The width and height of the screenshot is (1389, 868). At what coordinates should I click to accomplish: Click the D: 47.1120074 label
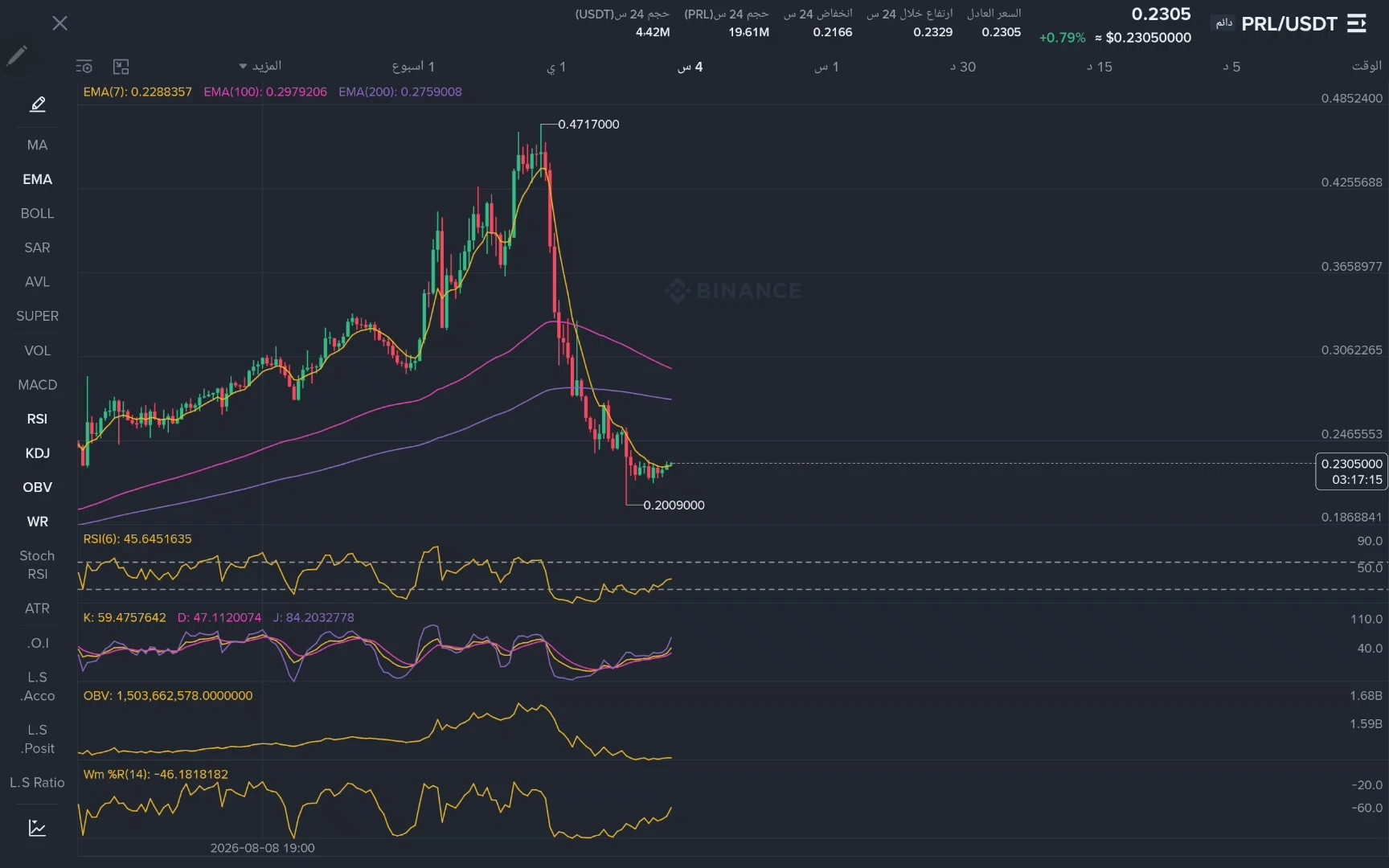[x=219, y=617]
